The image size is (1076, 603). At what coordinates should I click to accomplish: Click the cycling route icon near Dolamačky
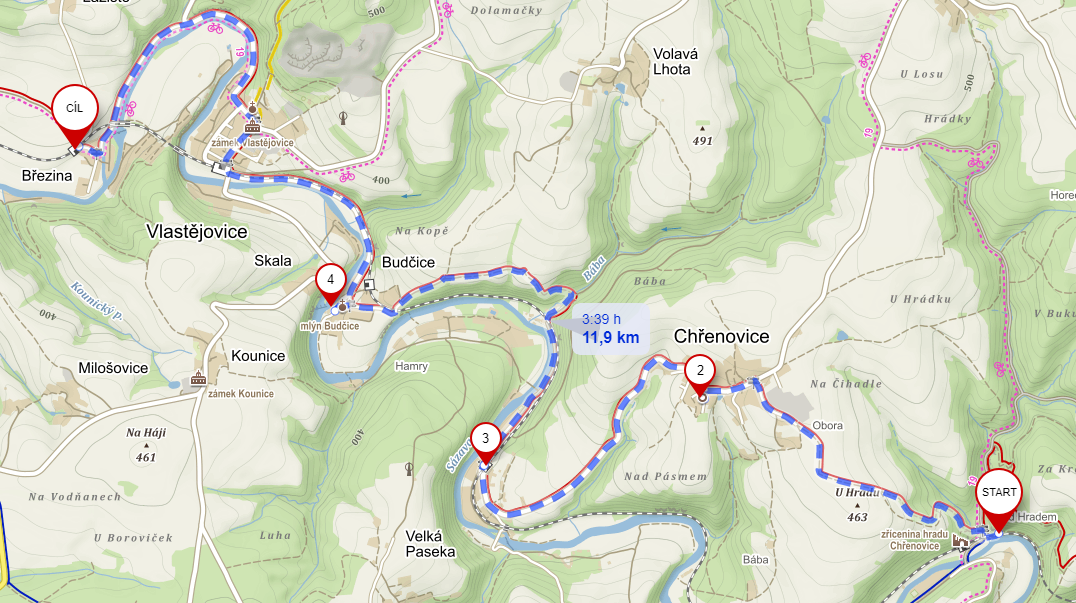point(448,10)
